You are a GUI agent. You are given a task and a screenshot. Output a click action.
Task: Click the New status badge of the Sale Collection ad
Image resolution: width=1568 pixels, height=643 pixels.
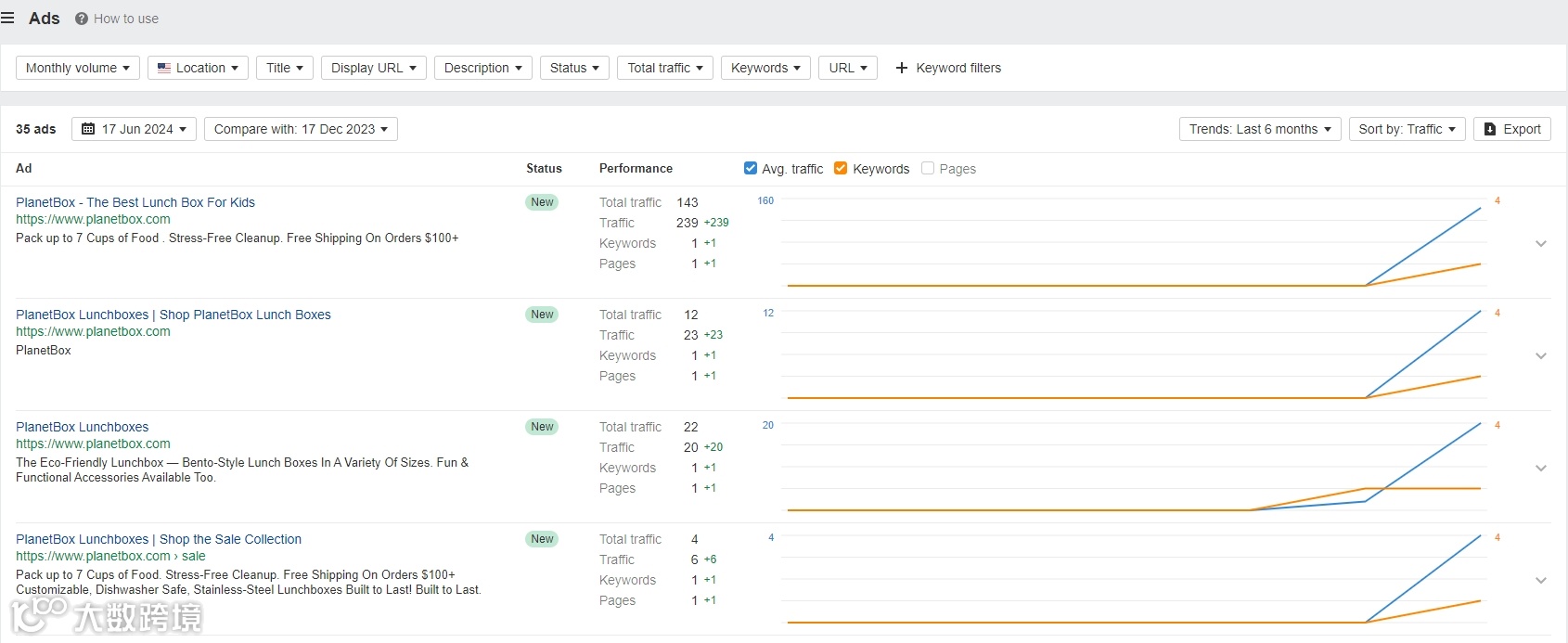(542, 539)
